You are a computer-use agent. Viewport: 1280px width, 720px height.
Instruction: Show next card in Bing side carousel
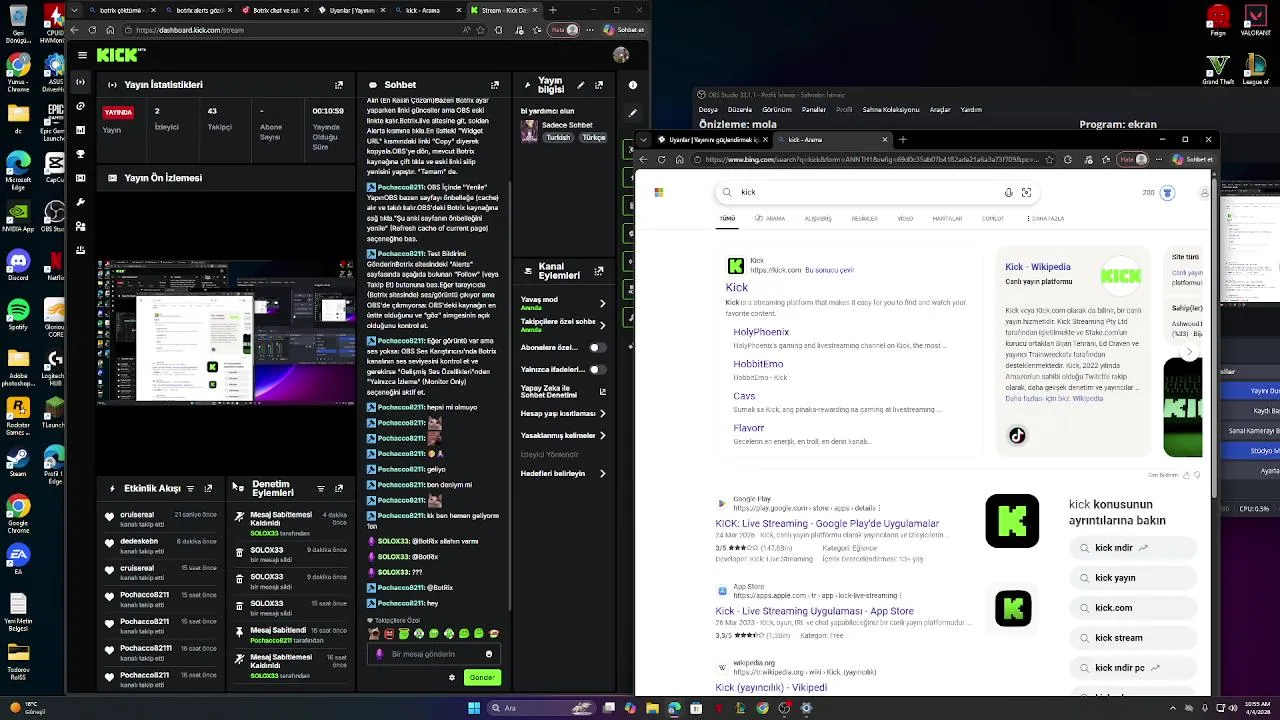pos(1189,352)
